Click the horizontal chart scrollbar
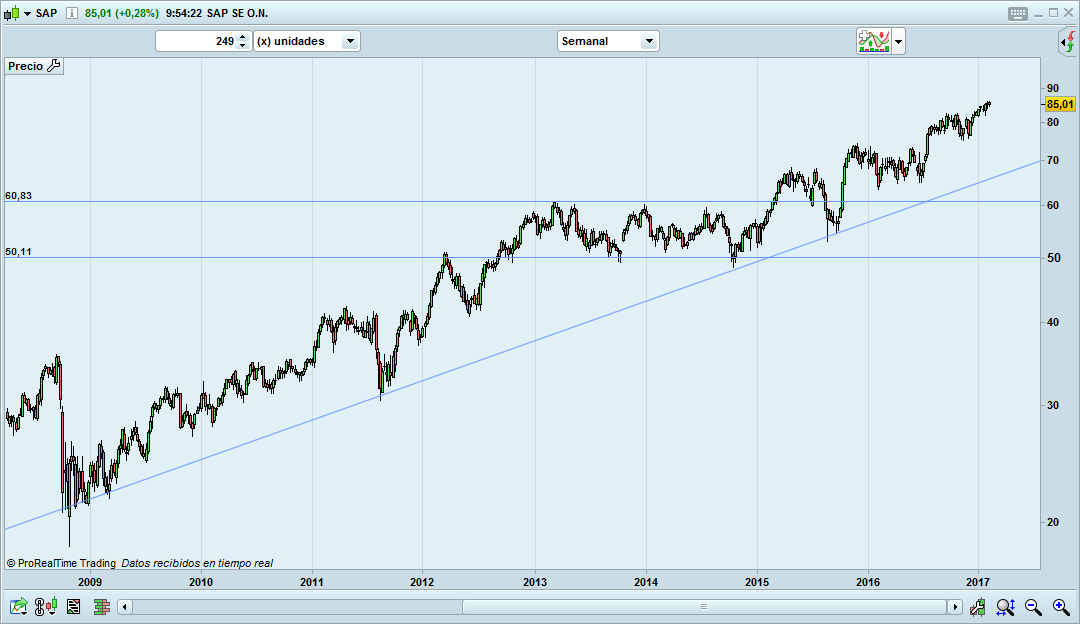Image resolution: width=1080 pixels, height=624 pixels. coord(700,607)
